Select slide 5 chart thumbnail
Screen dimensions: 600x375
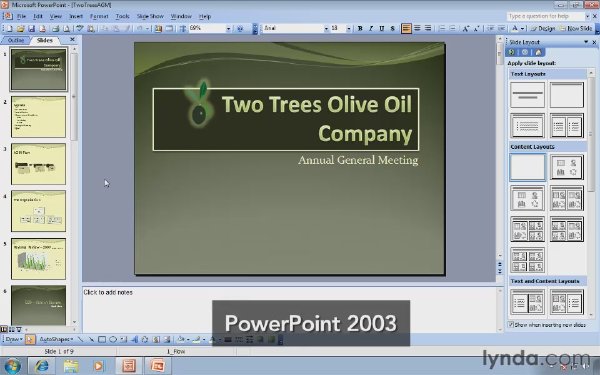38,259
